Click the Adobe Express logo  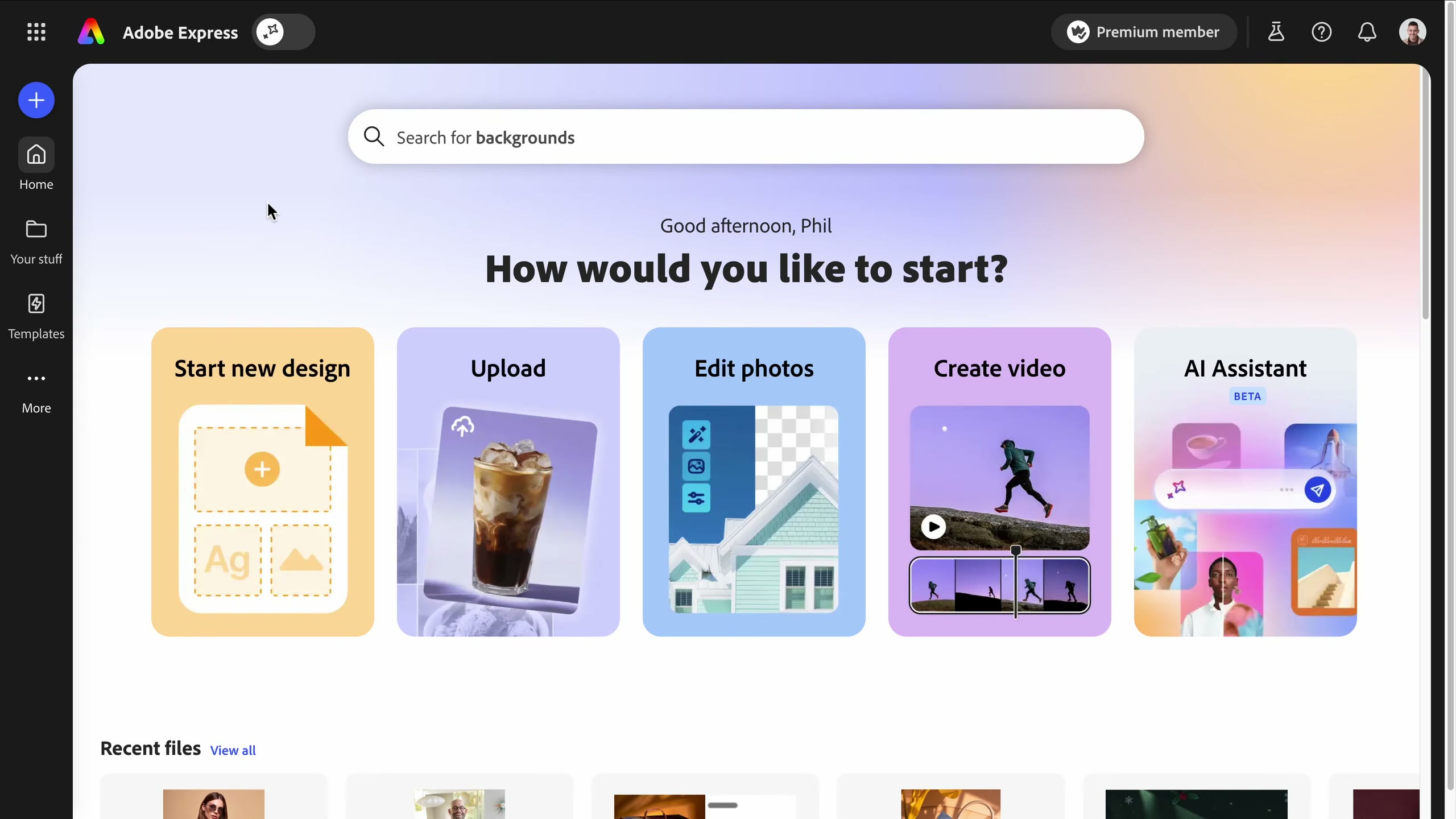coord(91,32)
